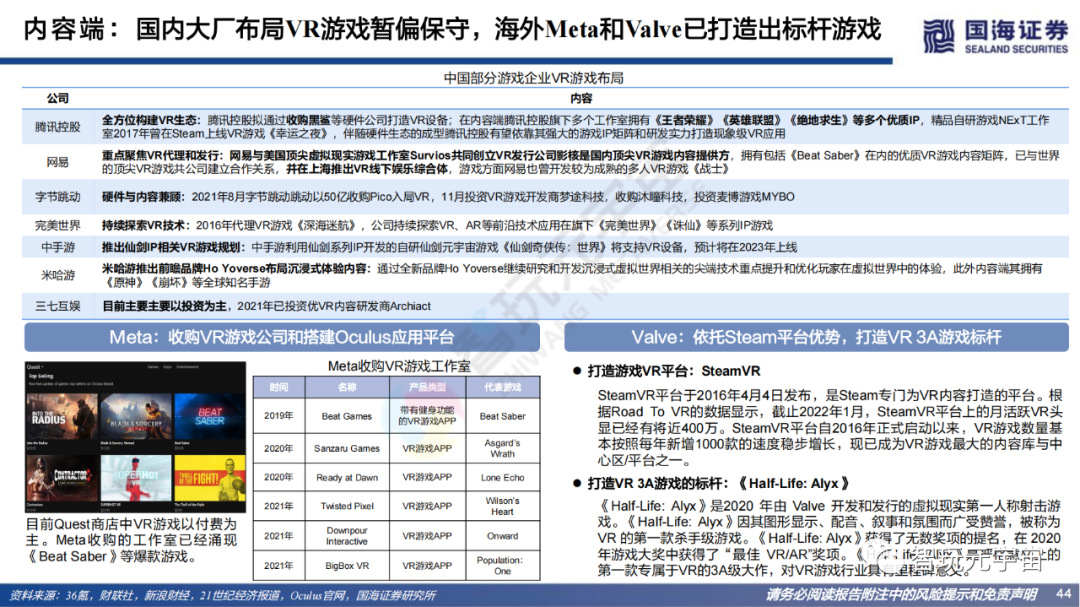Screen dimensions: 1080x607
Task: Click the bold text 全方位构建VR生态
Action: (150, 120)
